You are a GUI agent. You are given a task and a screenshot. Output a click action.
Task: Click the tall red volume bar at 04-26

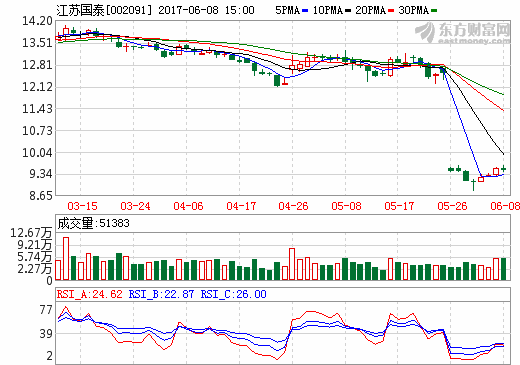292,264
